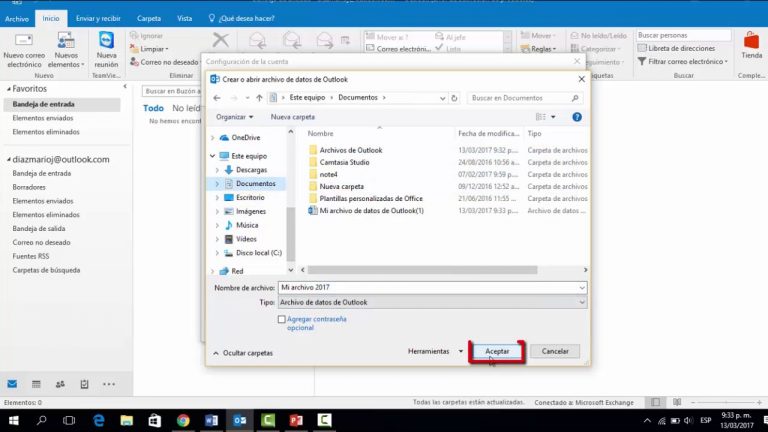Open the Windows Start menu
Viewport: 768px width, 432px height.
(14, 420)
